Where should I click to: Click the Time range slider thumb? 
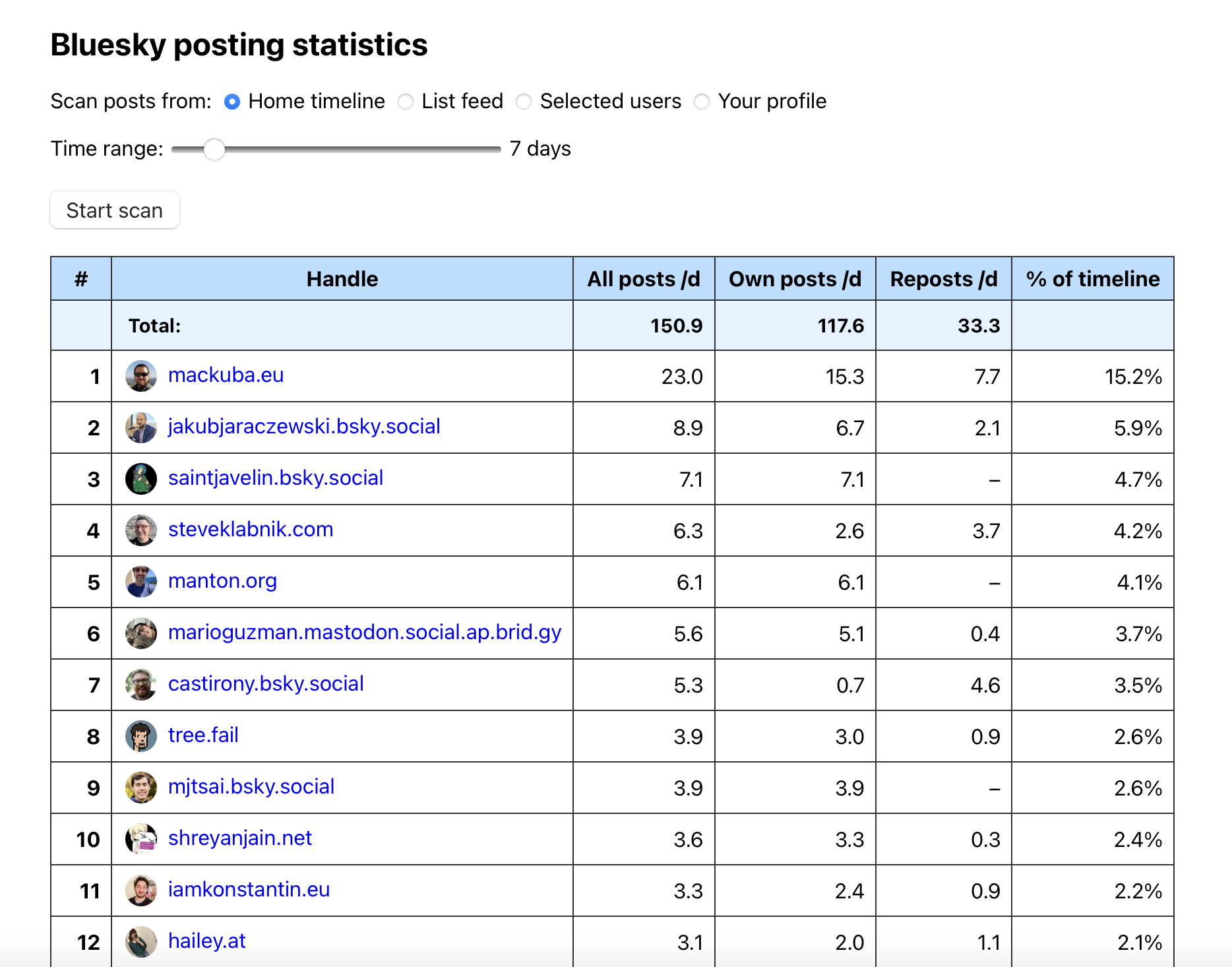[x=214, y=150]
